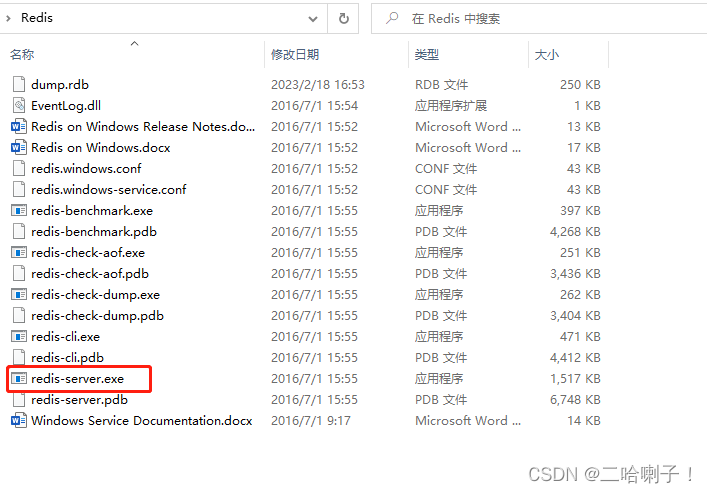Click the 4,412 KB size cell
This screenshot has height=493, width=707.
click(575, 357)
